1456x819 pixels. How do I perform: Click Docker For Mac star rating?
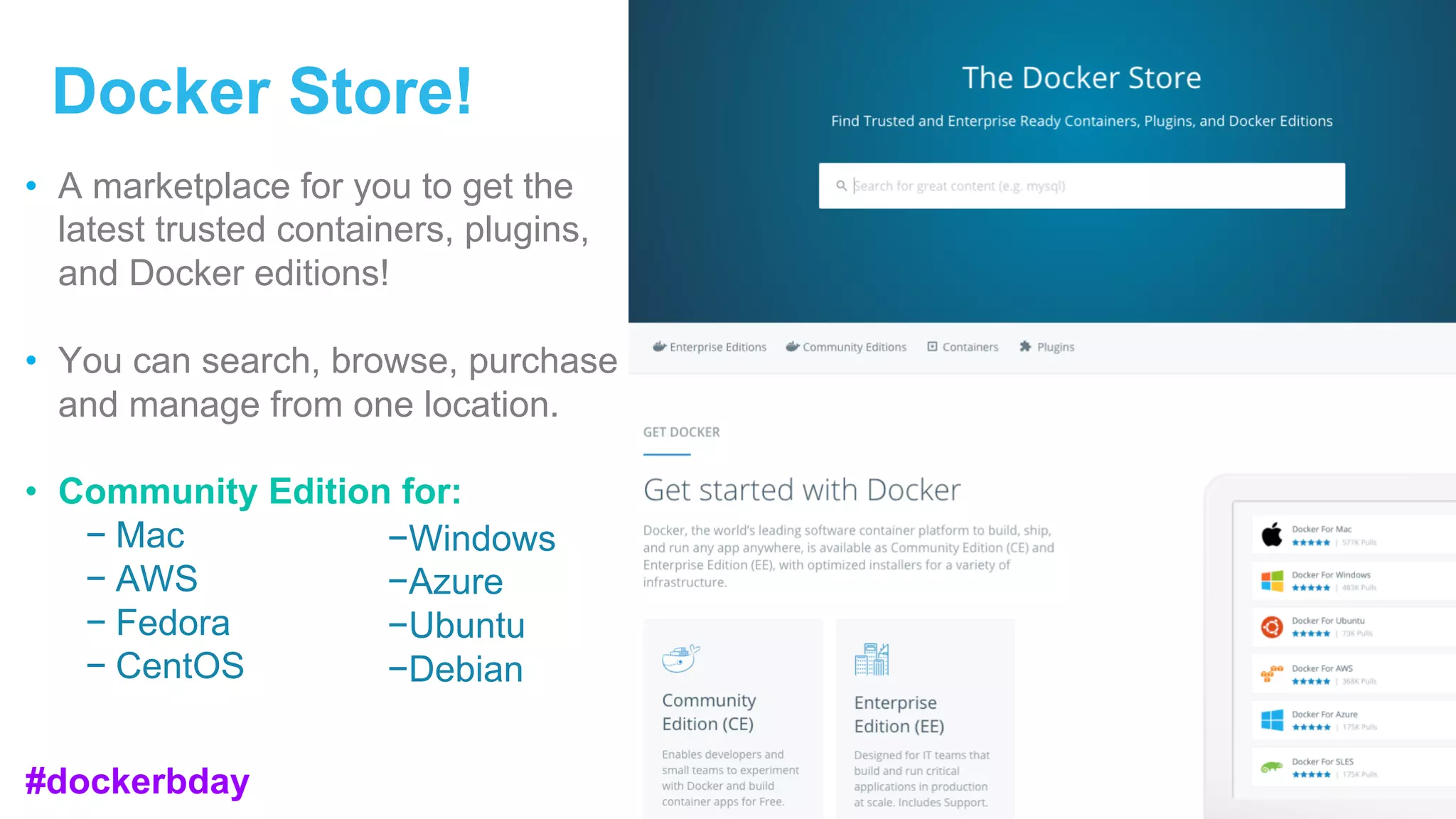1311,542
